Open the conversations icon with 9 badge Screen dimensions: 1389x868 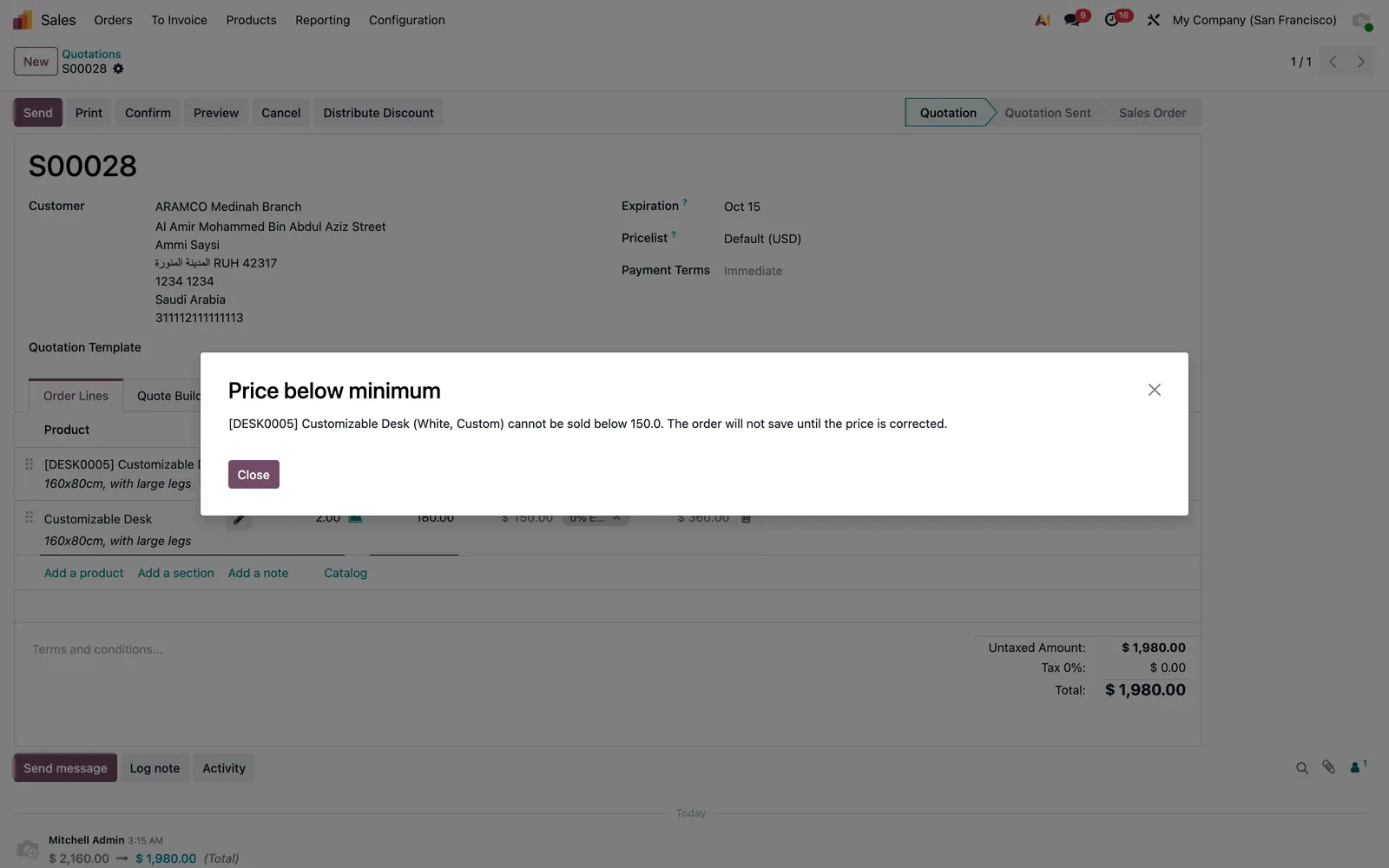[1073, 20]
